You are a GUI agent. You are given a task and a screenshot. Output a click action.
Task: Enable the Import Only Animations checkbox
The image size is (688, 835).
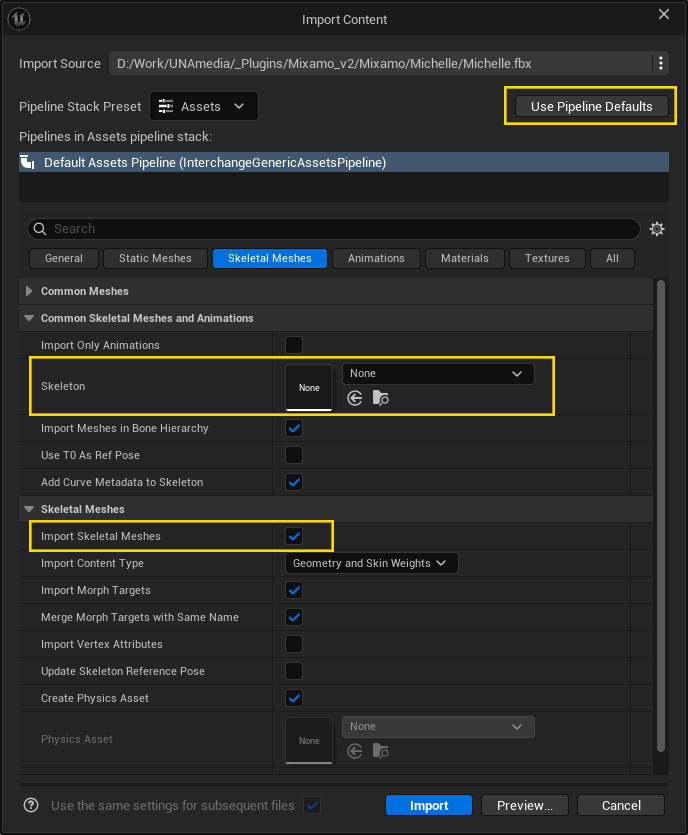[294, 345]
